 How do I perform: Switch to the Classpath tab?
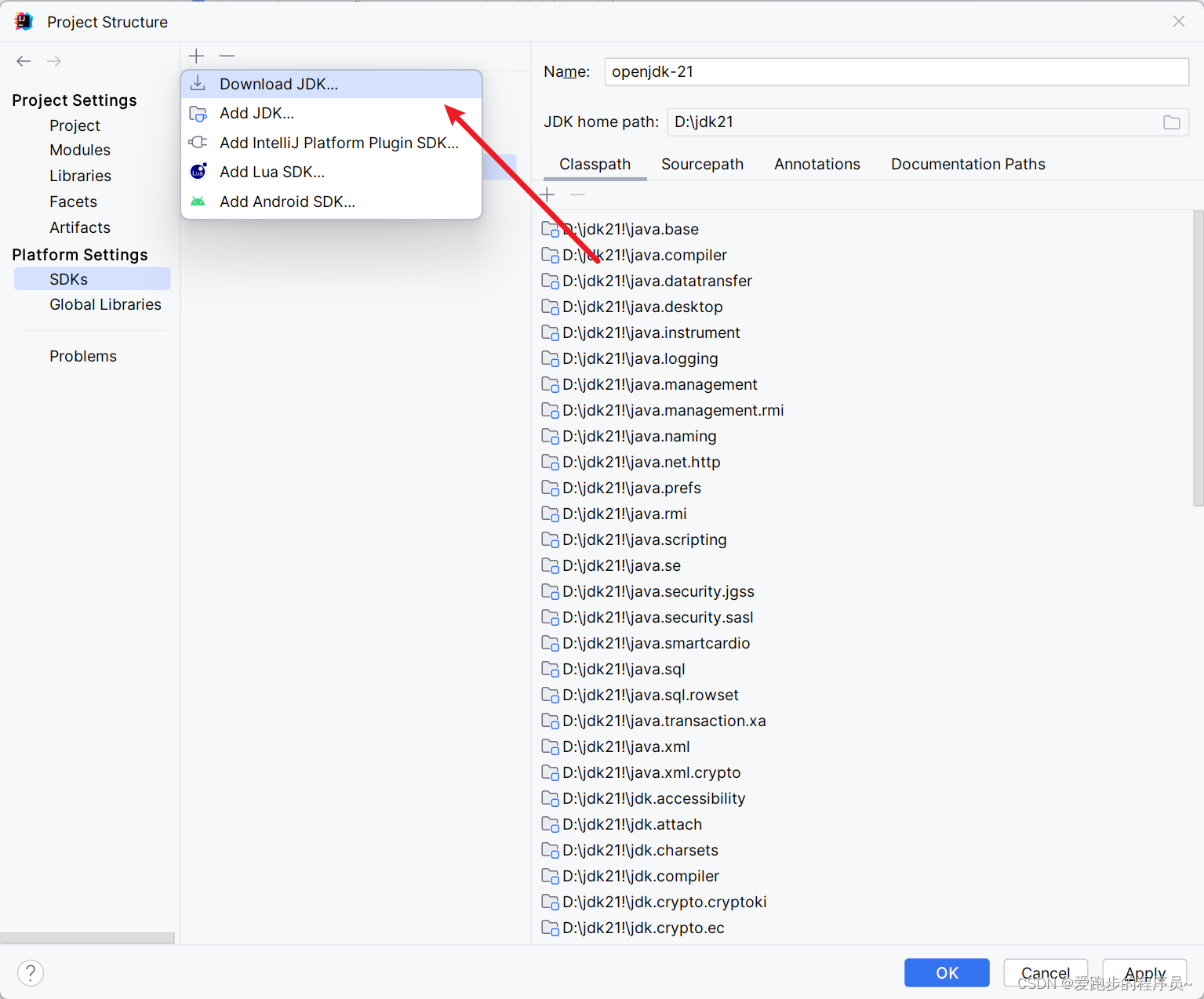pos(595,164)
